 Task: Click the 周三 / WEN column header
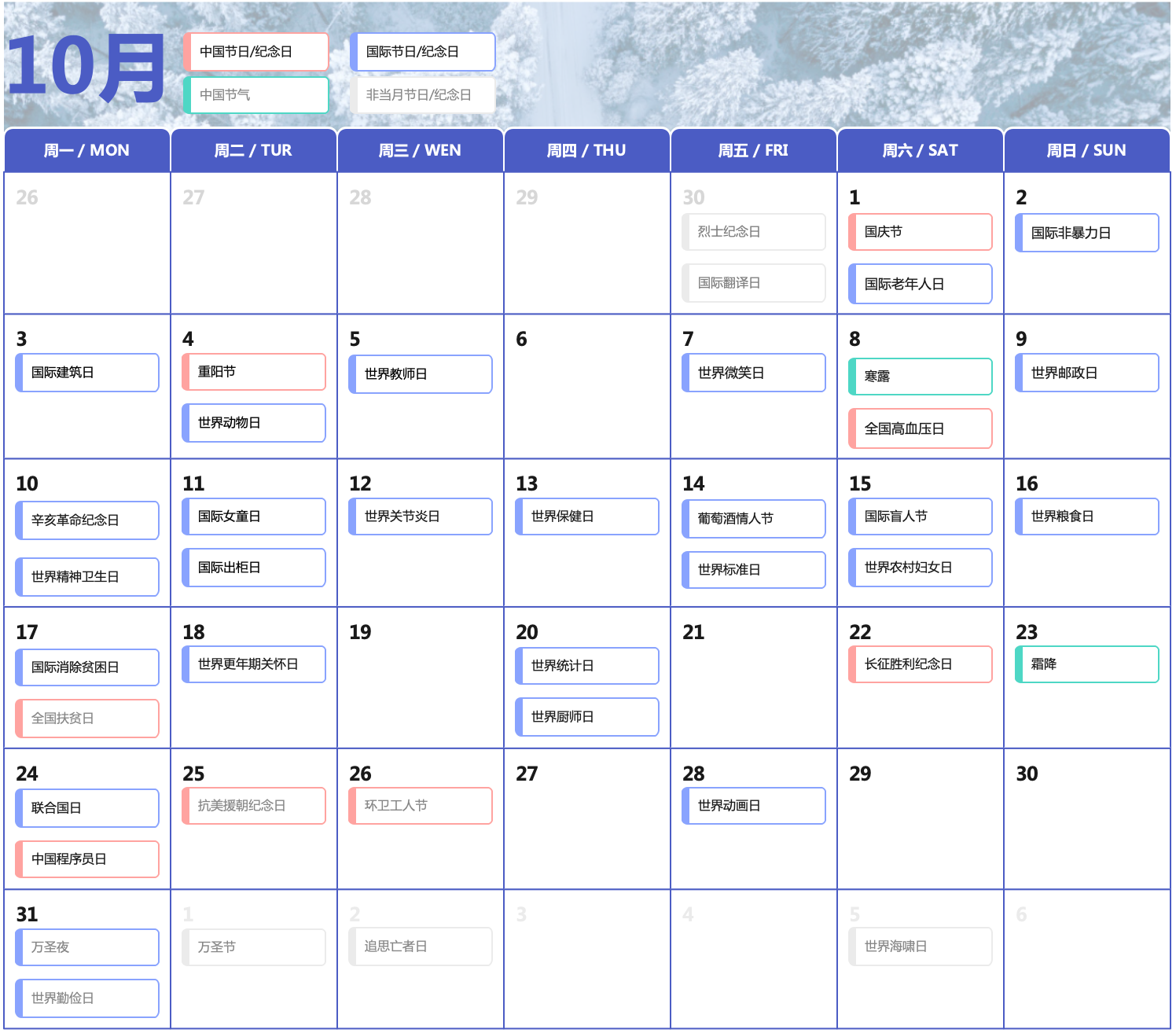[420, 150]
